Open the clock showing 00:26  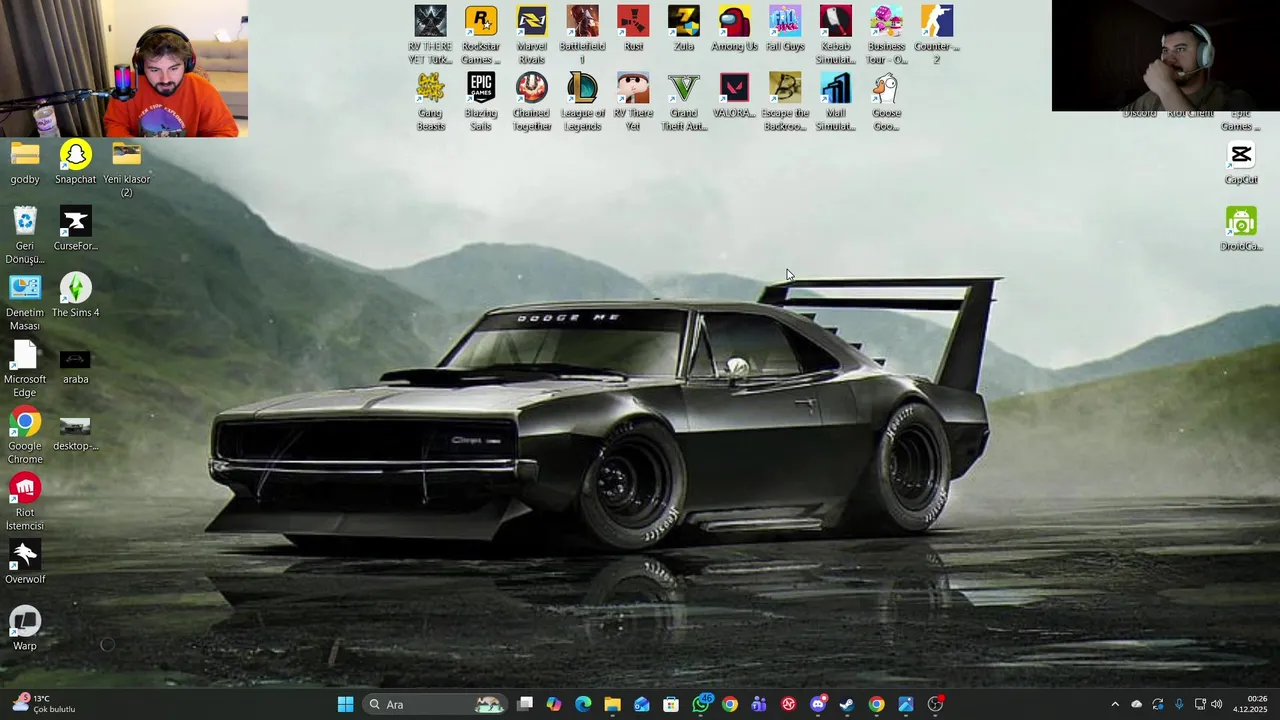pos(1250,704)
